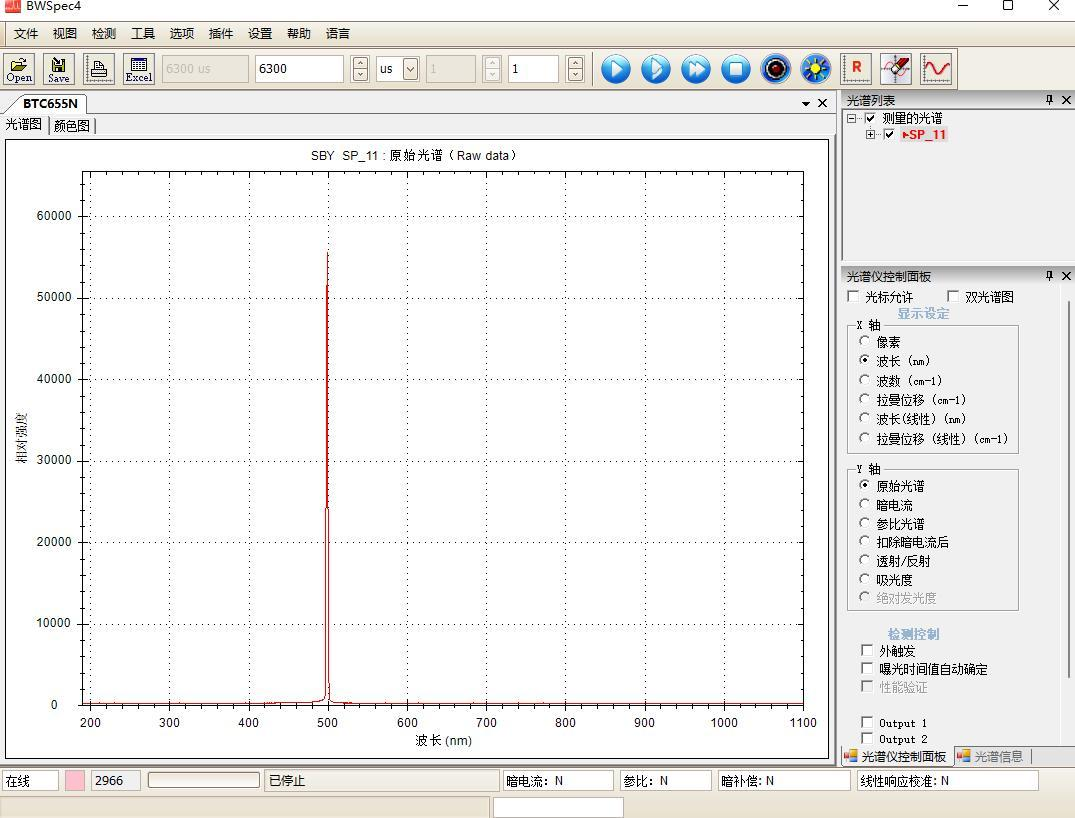Enable the 双光谱图 checkbox
1075x818 pixels.
[x=953, y=297]
